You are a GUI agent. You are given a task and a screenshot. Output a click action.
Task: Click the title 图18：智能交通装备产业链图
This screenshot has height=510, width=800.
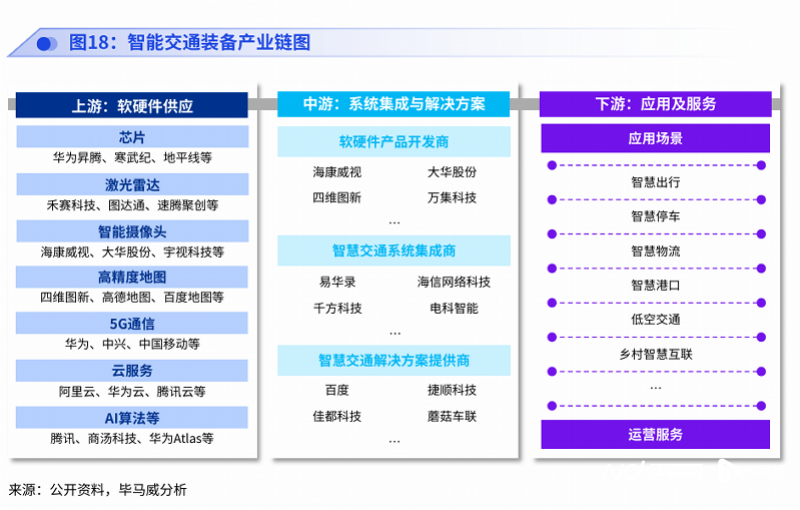pos(189,42)
